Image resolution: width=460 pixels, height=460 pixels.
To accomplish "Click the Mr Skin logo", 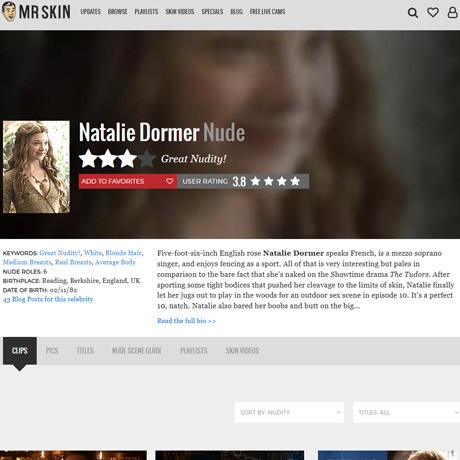I will pos(36,12).
